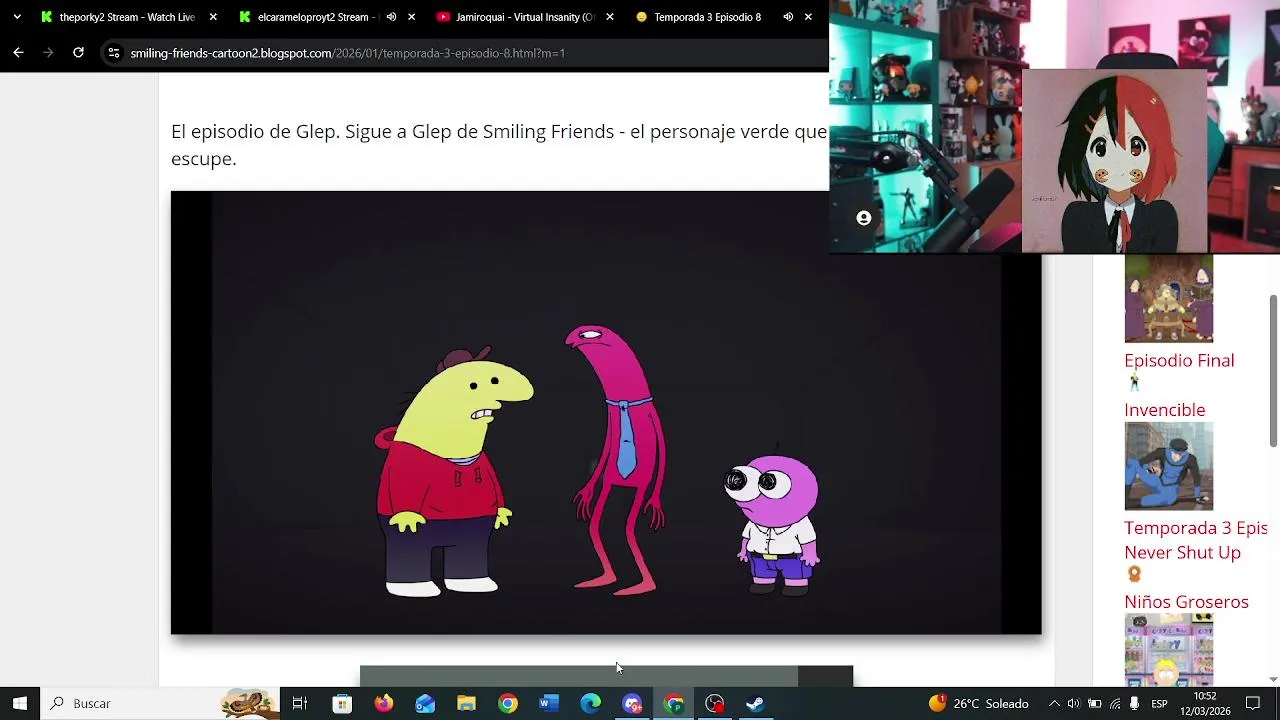Switch the ESP input language
1280x720 pixels.
[x=1159, y=703]
